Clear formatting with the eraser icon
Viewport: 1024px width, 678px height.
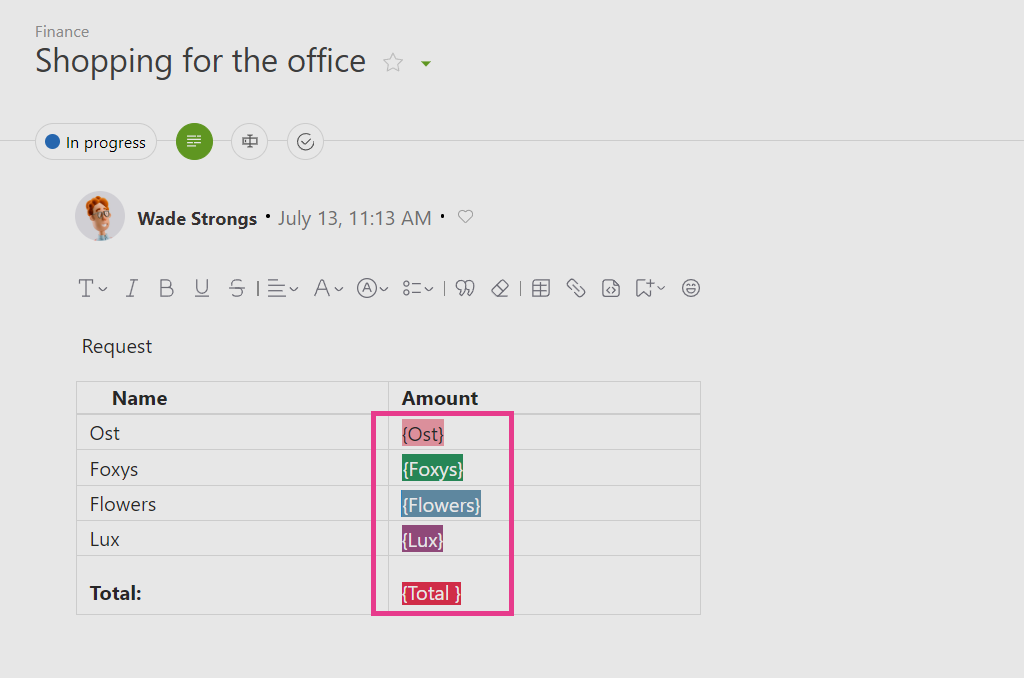(500, 288)
